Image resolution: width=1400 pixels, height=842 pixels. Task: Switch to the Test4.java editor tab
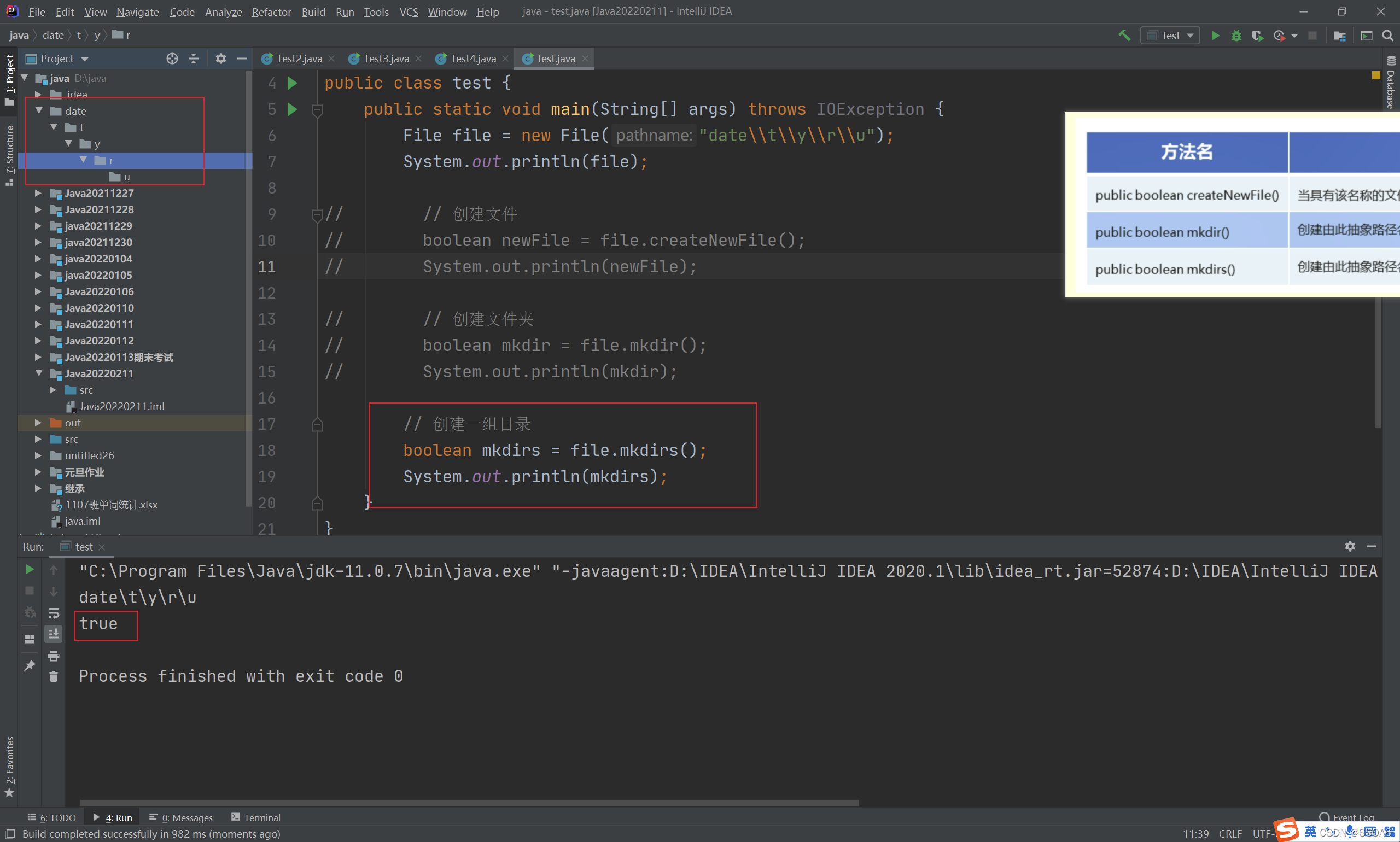(472, 59)
